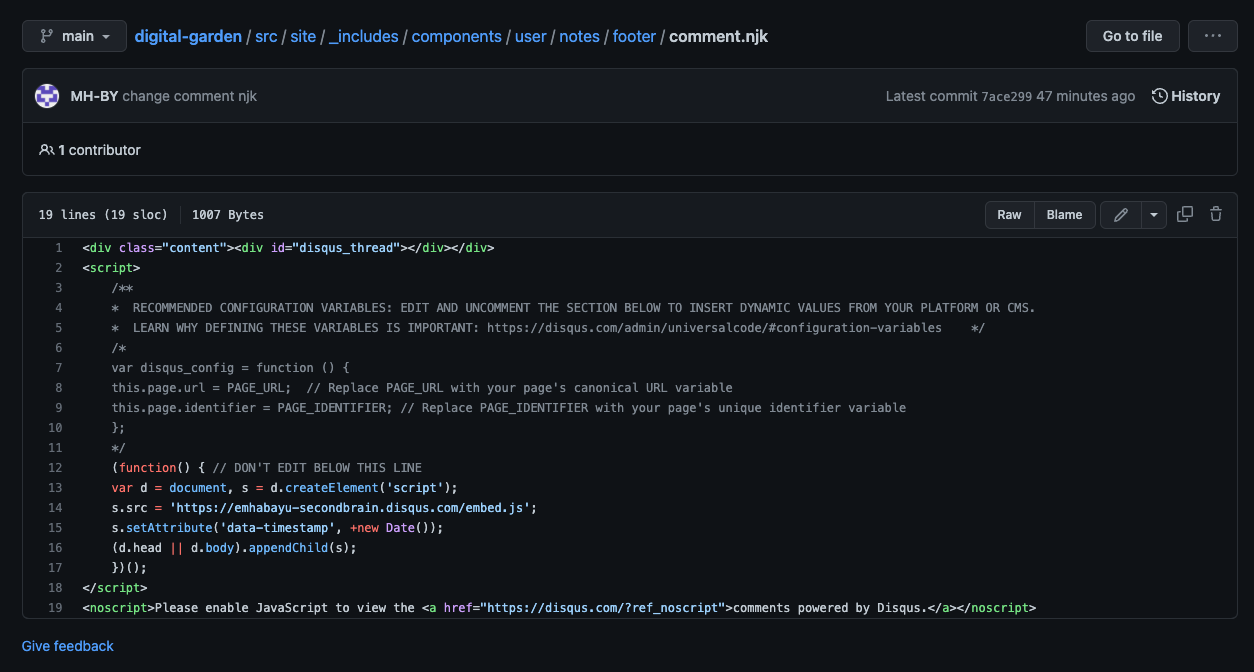Open the 'change comment njk' commit message
Viewport: 1254px width, 672px height.
pos(190,96)
